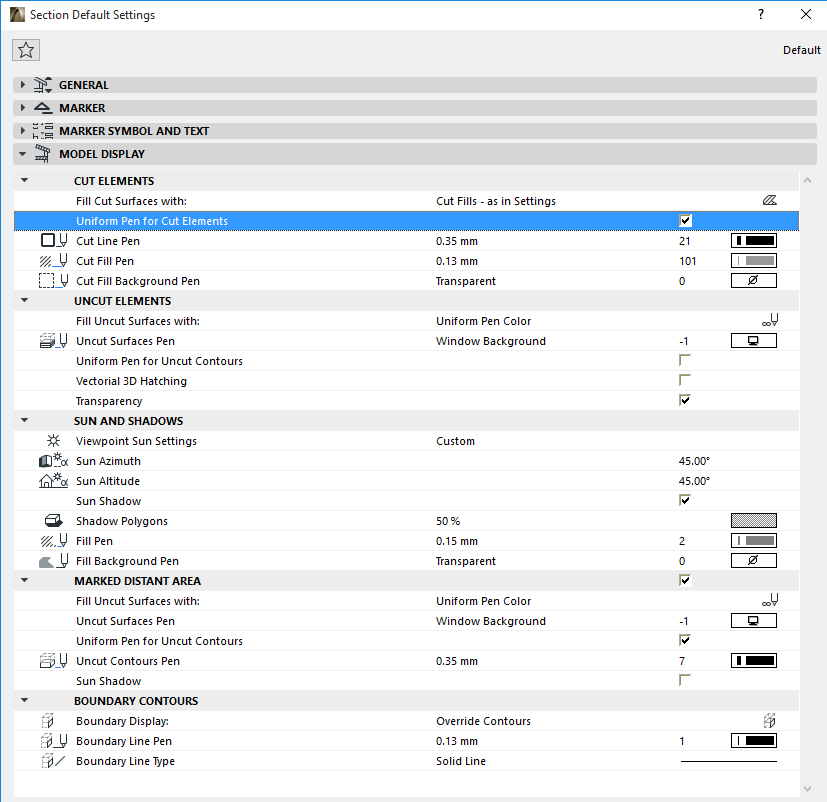Enable Sun Shadow in Marked Distant Area
The width and height of the screenshot is (827, 802).
click(685, 680)
